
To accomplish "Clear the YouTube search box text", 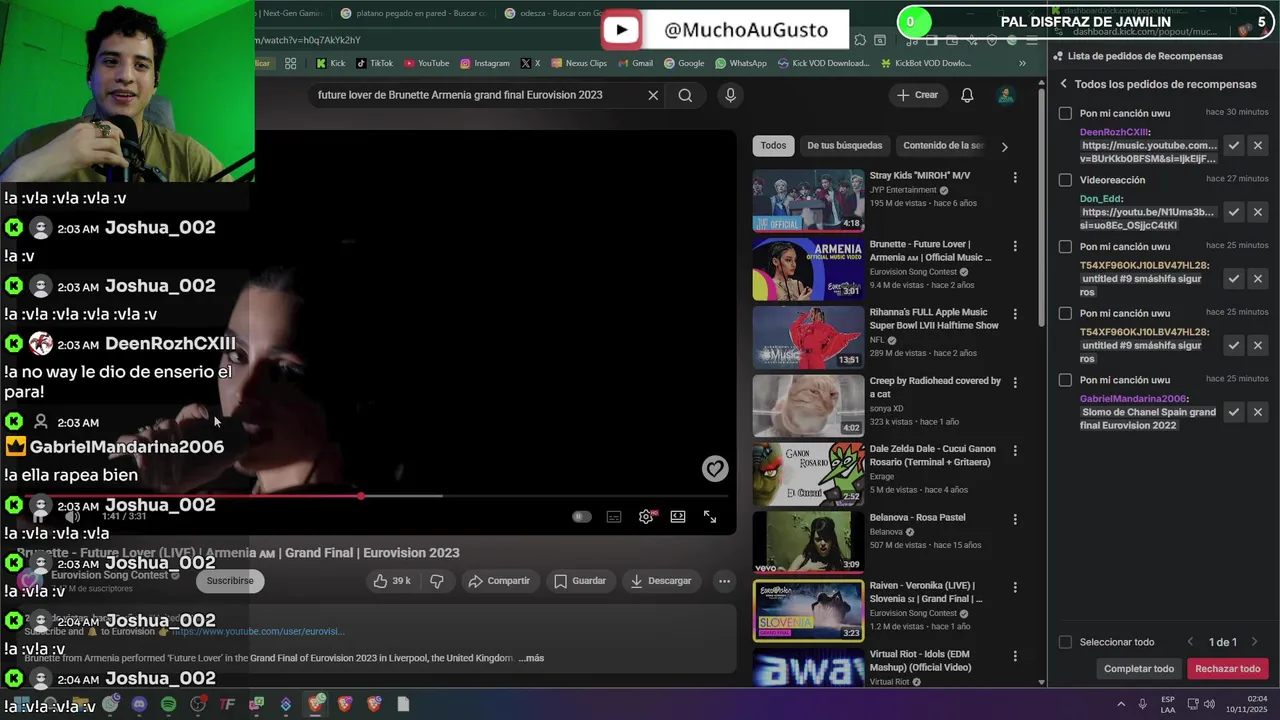I will click(x=653, y=95).
